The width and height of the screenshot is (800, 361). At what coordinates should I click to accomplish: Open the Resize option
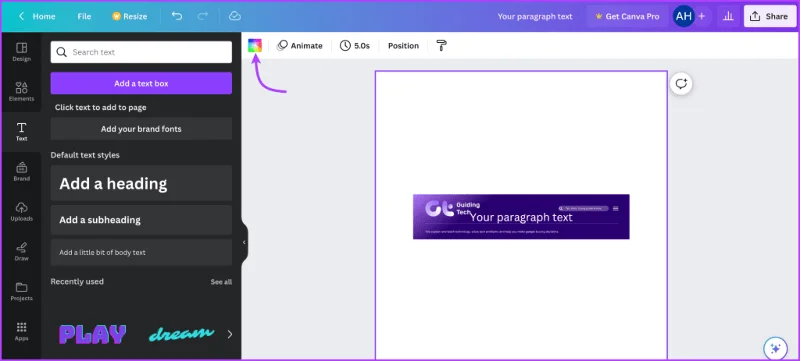130,16
